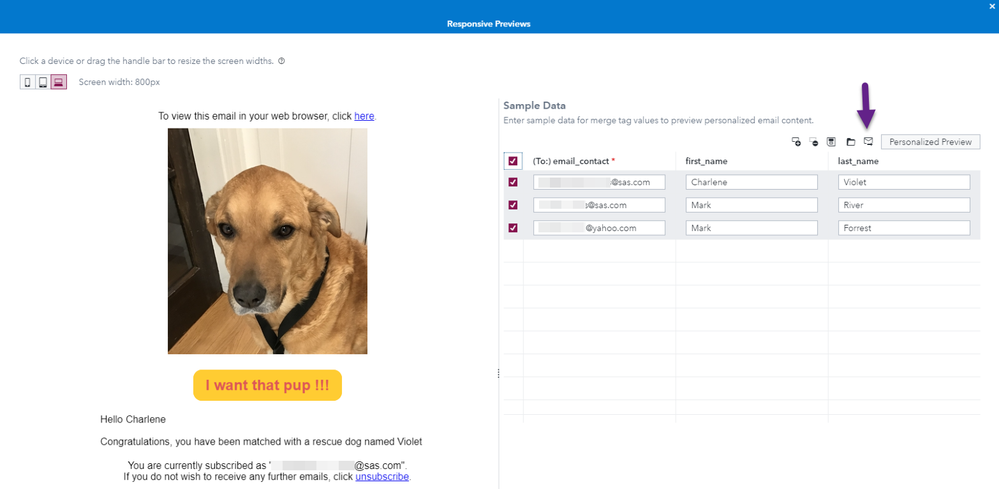Click the 'here' web browser link
Image resolution: width=999 pixels, height=489 pixels.
point(364,117)
